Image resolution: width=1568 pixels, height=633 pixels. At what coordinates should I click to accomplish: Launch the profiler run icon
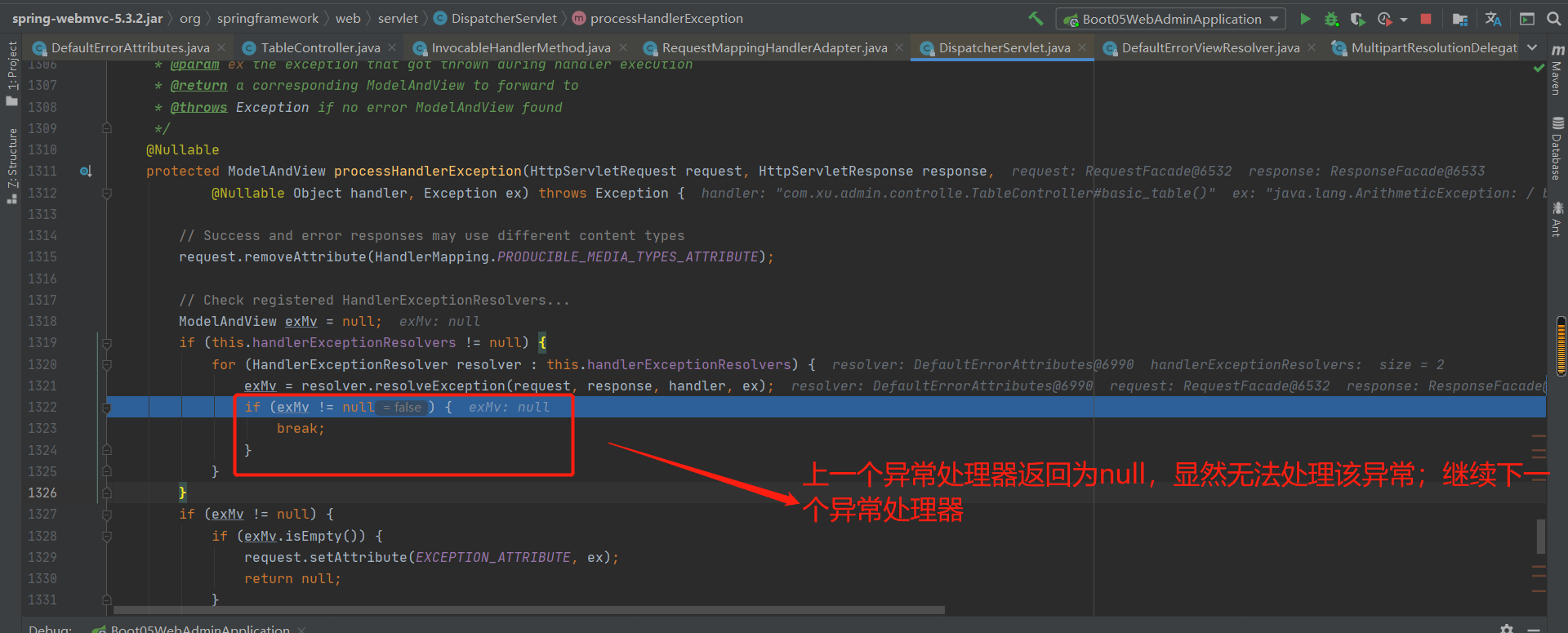tap(1385, 18)
